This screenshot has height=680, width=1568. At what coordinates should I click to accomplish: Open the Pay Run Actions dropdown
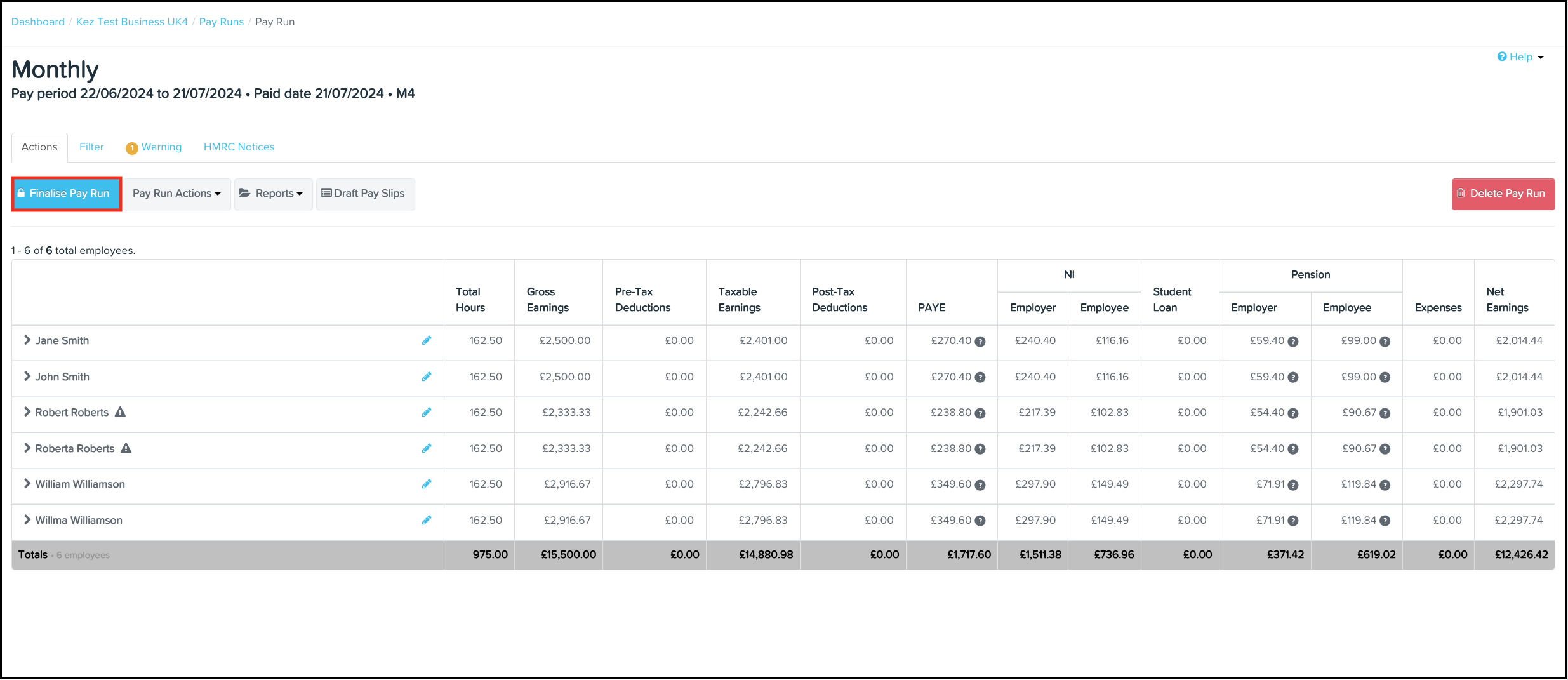click(176, 194)
